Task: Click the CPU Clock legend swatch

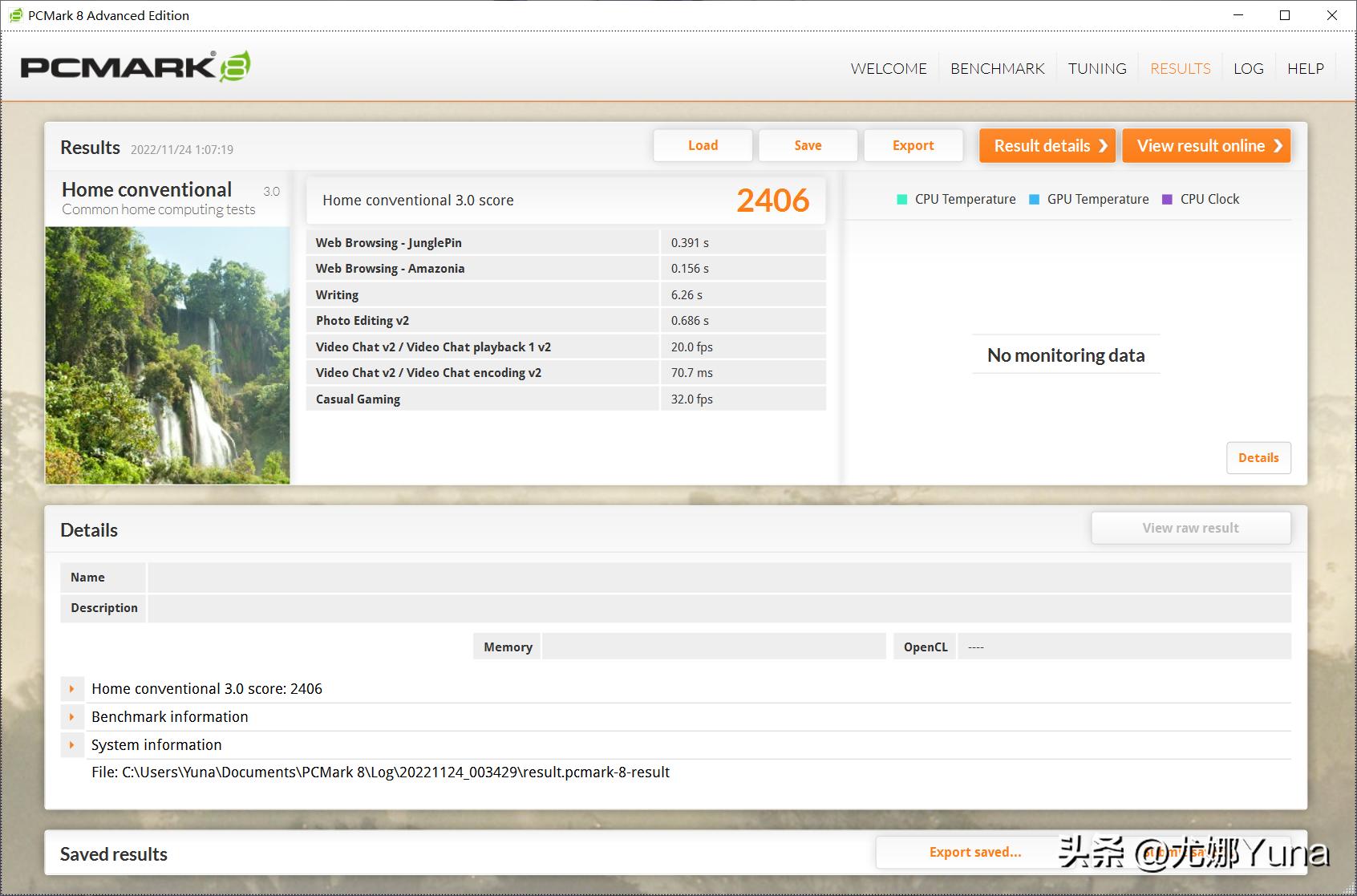Action: [1168, 200]
